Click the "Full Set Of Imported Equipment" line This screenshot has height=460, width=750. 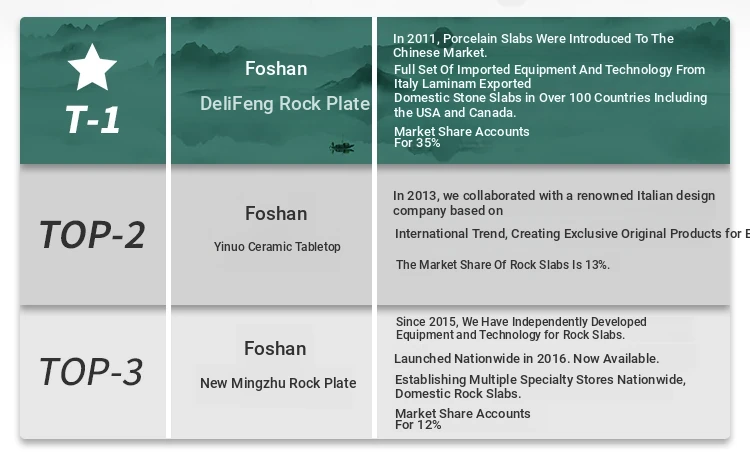point(549,76)
